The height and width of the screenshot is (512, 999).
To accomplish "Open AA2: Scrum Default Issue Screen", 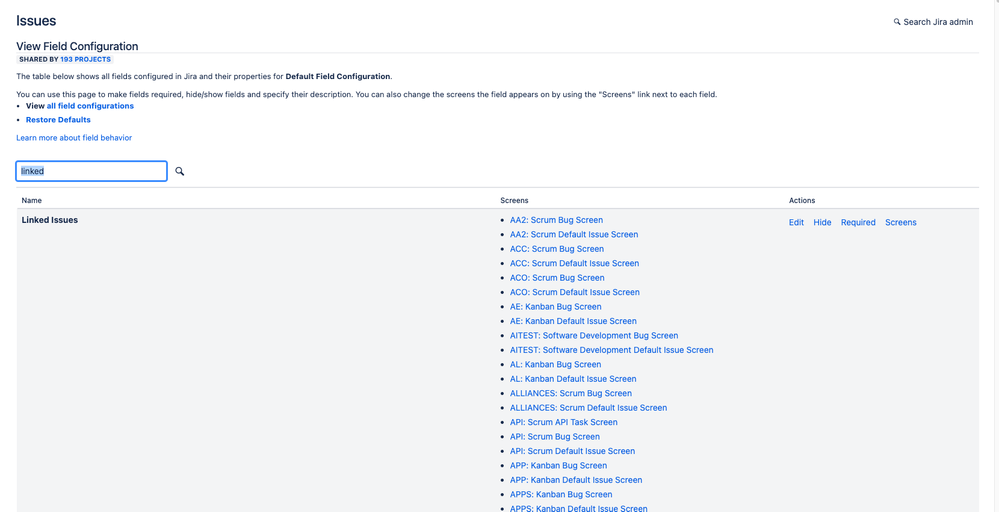I will (x=574, y=234).
